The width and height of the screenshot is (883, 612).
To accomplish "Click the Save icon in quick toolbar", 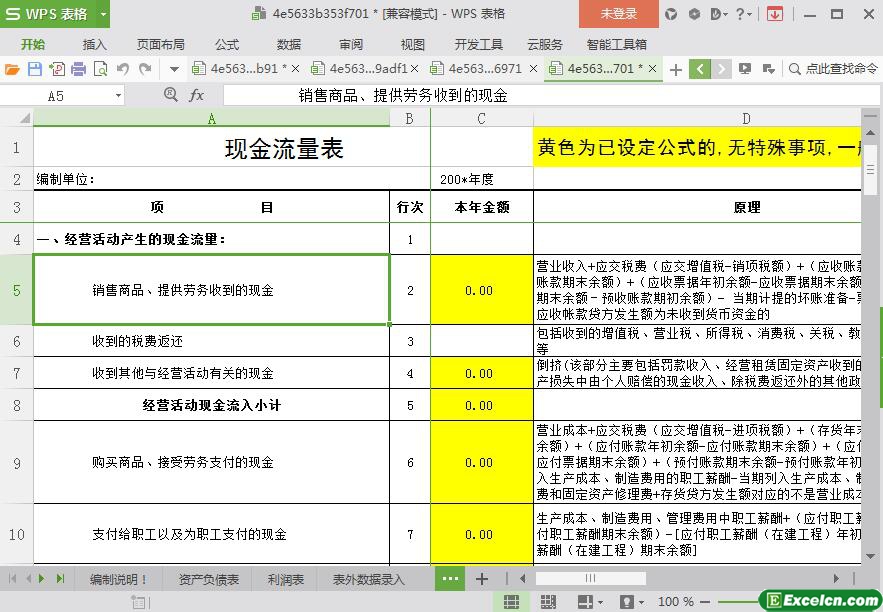I will (x=34, y=69).
